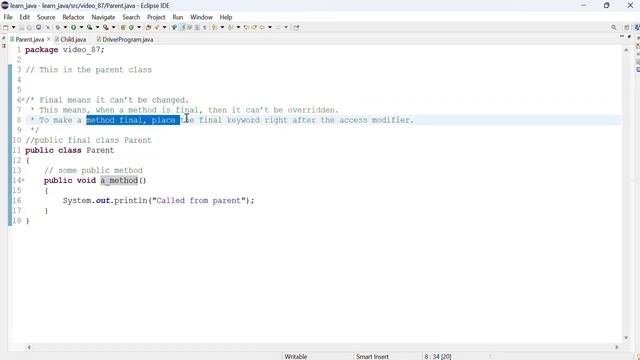Click the Forward navigation arrow icon
Viewport: 640px width, 360px height.
pyautogui.click(x=278, y=27)
